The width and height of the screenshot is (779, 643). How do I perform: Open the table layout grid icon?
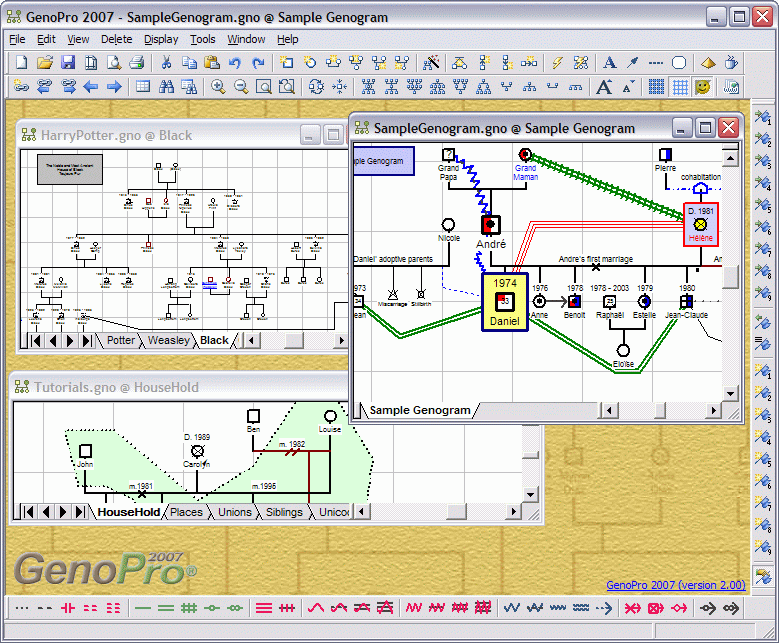click(x=143, y=87)
